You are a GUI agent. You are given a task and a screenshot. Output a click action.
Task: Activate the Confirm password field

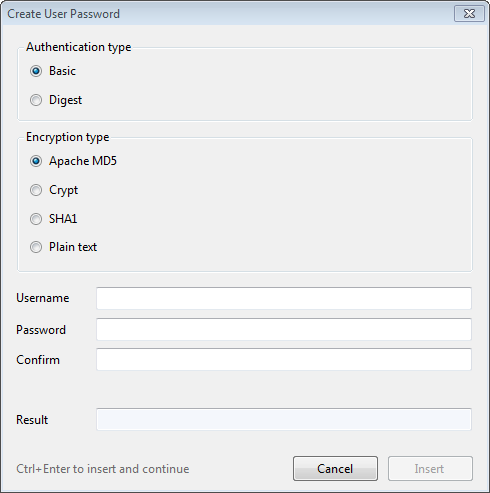pyautogui.click(x=284, y=359)
